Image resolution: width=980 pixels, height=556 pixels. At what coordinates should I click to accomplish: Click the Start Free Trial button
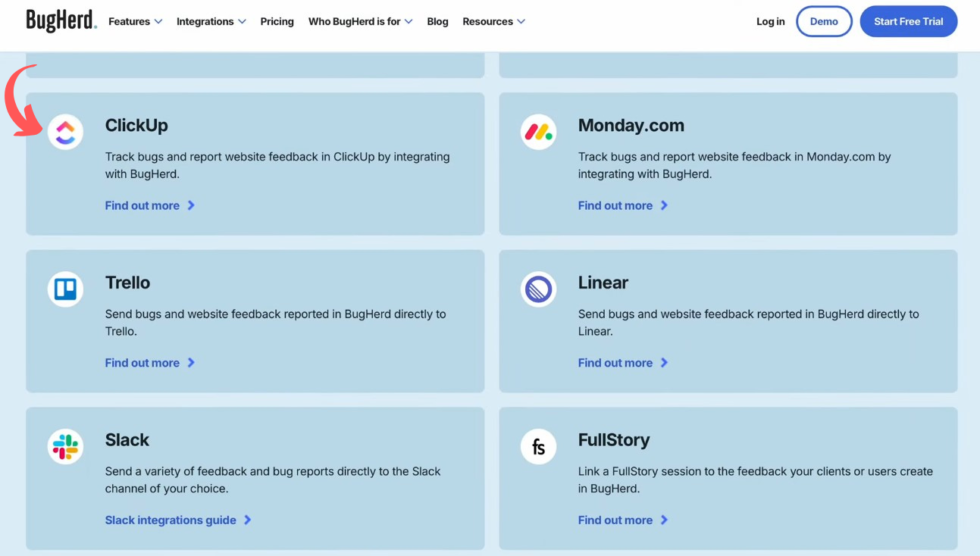pyautogui.click(x=909, y=21)
